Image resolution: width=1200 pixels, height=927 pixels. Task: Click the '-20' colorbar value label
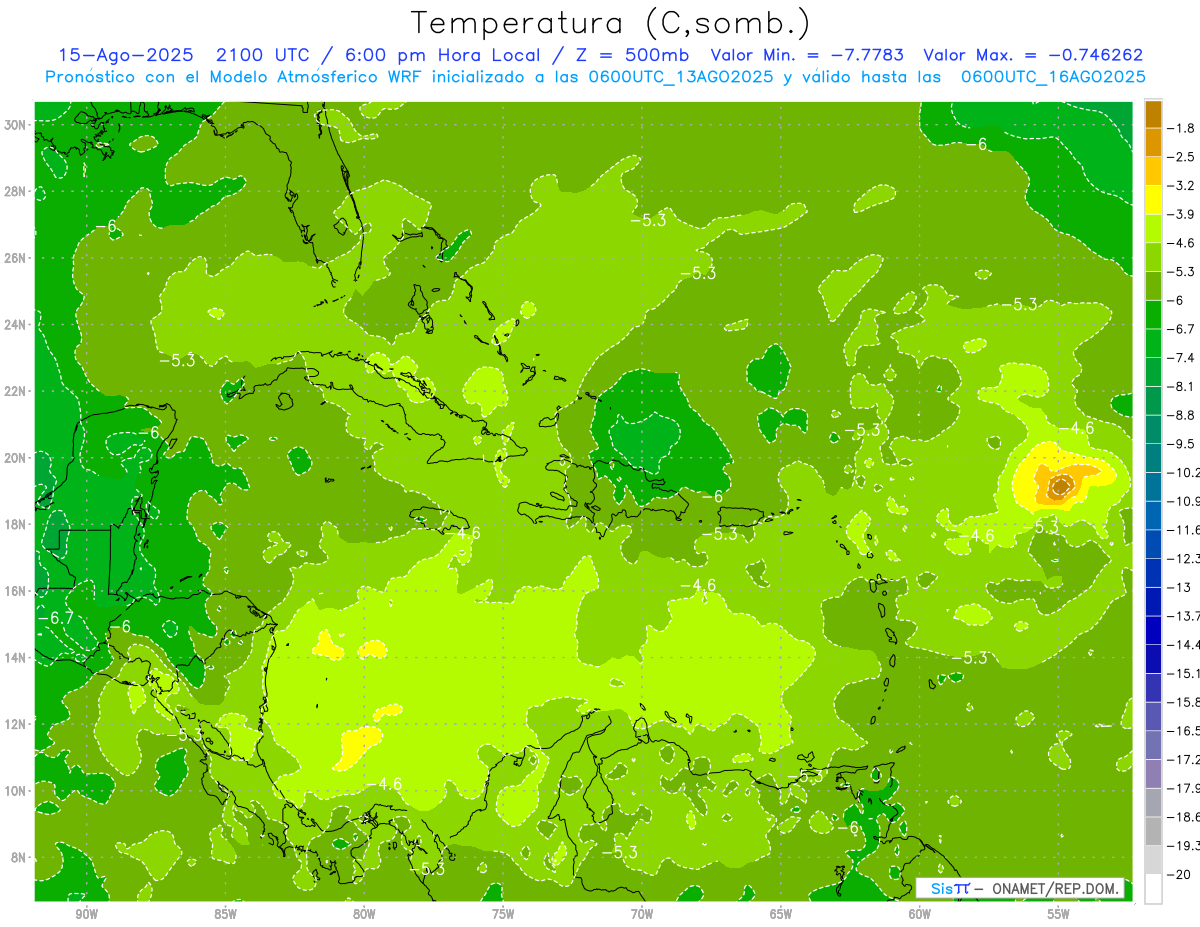pyautogui.click(x=1180, y=874)
